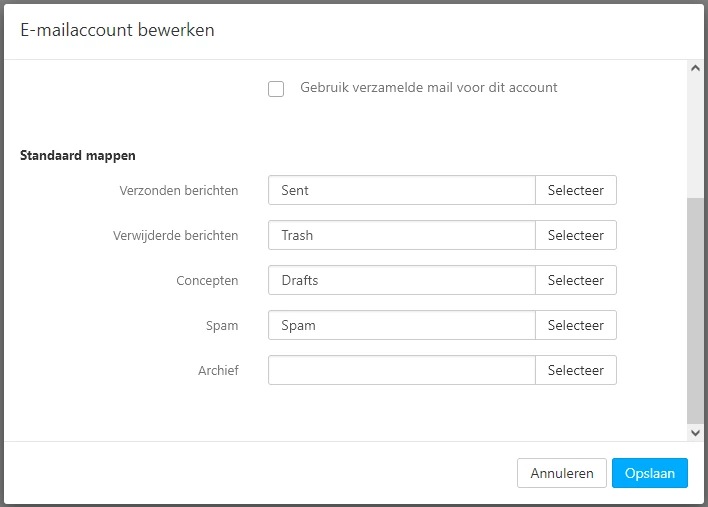Choose a folder via Selecteer for Concepten
Image resolution: width=708 pixels, height=507 pixels.
point(576,280)
